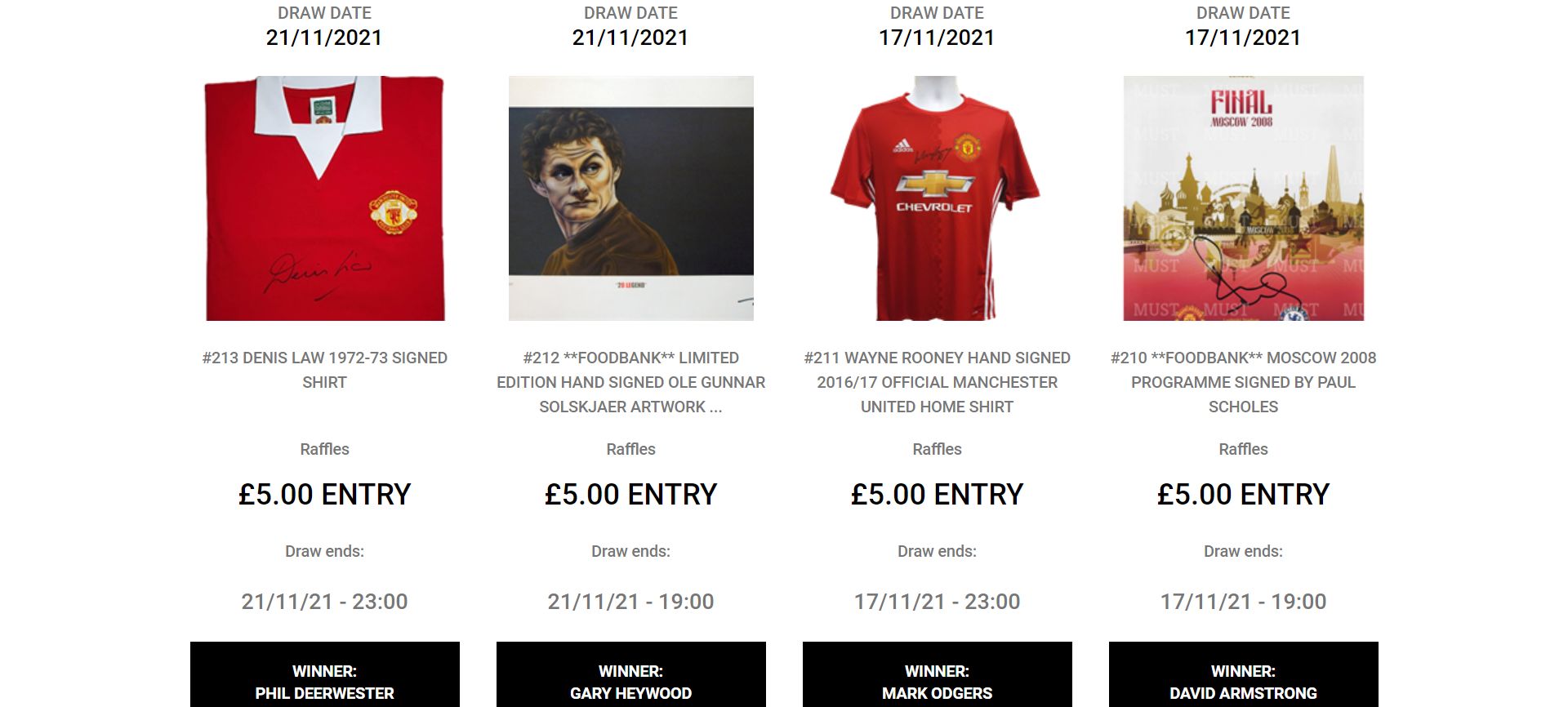Click the Winner: Mark Odgers banner

pyautogui.click(x=937, y=674)
